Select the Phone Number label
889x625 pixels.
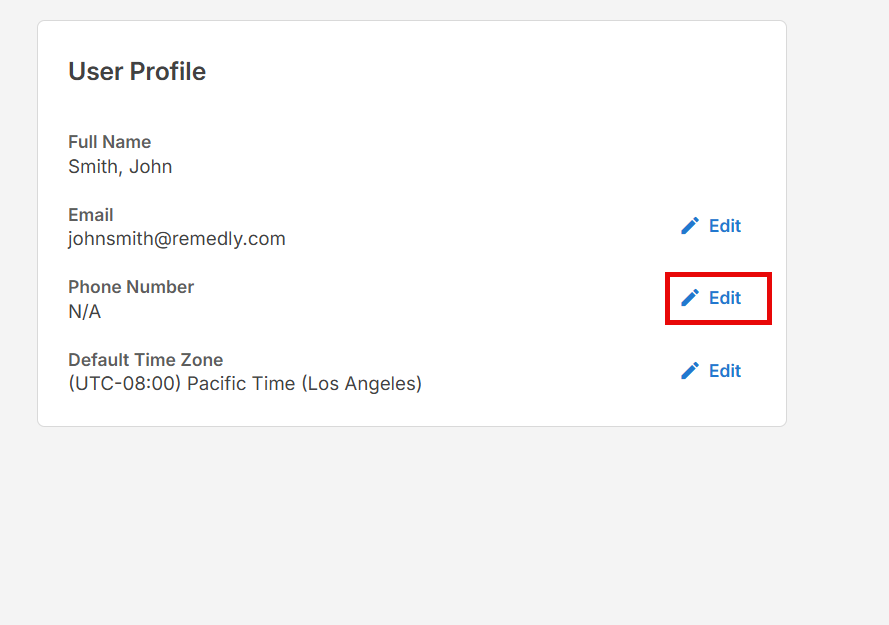point(131,287)
